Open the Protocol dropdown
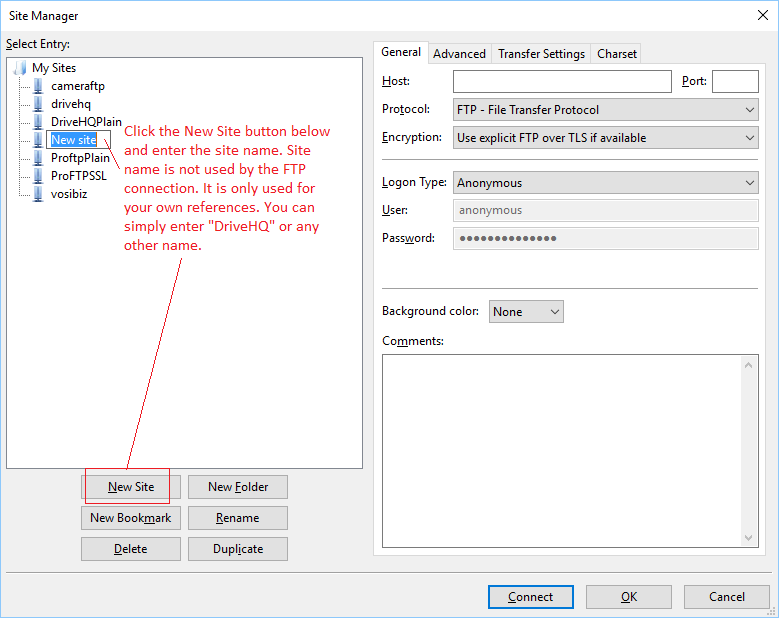Image resolution: width=779 pixels, height=618 pixels. click(x=605, y=110)
